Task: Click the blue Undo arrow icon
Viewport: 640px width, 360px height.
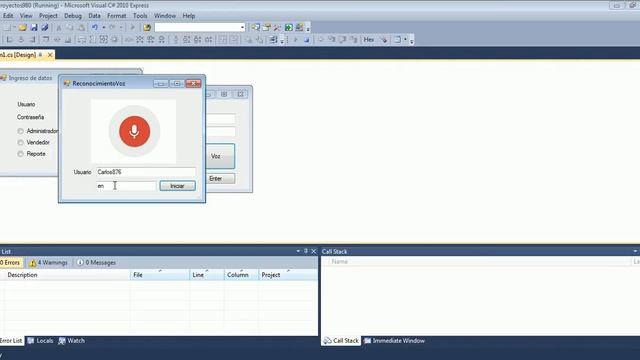Action: 95,27
